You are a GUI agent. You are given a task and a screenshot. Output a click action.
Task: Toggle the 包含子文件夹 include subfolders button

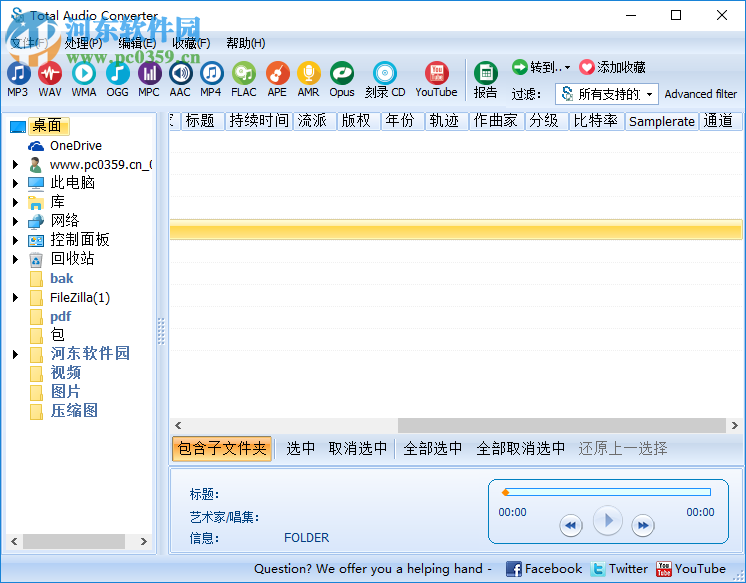[222, 448]
